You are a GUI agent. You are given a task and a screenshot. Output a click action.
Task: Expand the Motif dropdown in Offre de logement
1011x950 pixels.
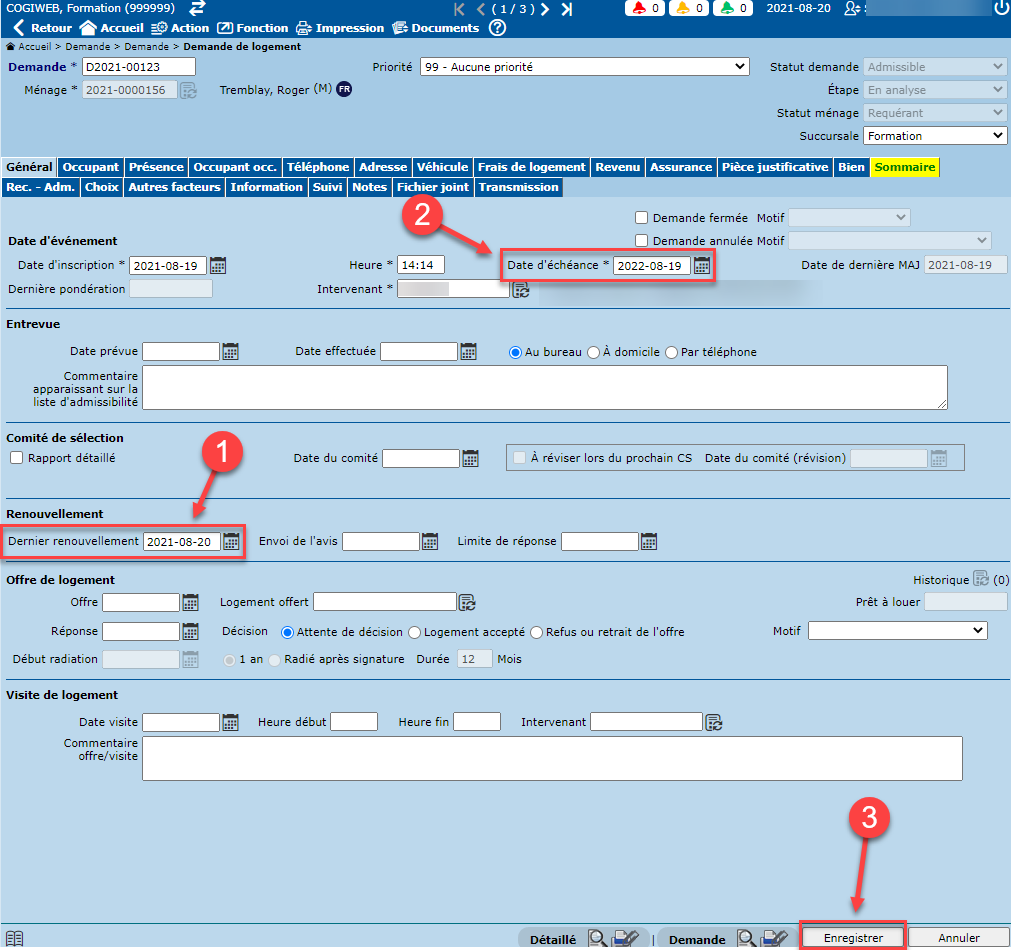(x=897, y=631)
